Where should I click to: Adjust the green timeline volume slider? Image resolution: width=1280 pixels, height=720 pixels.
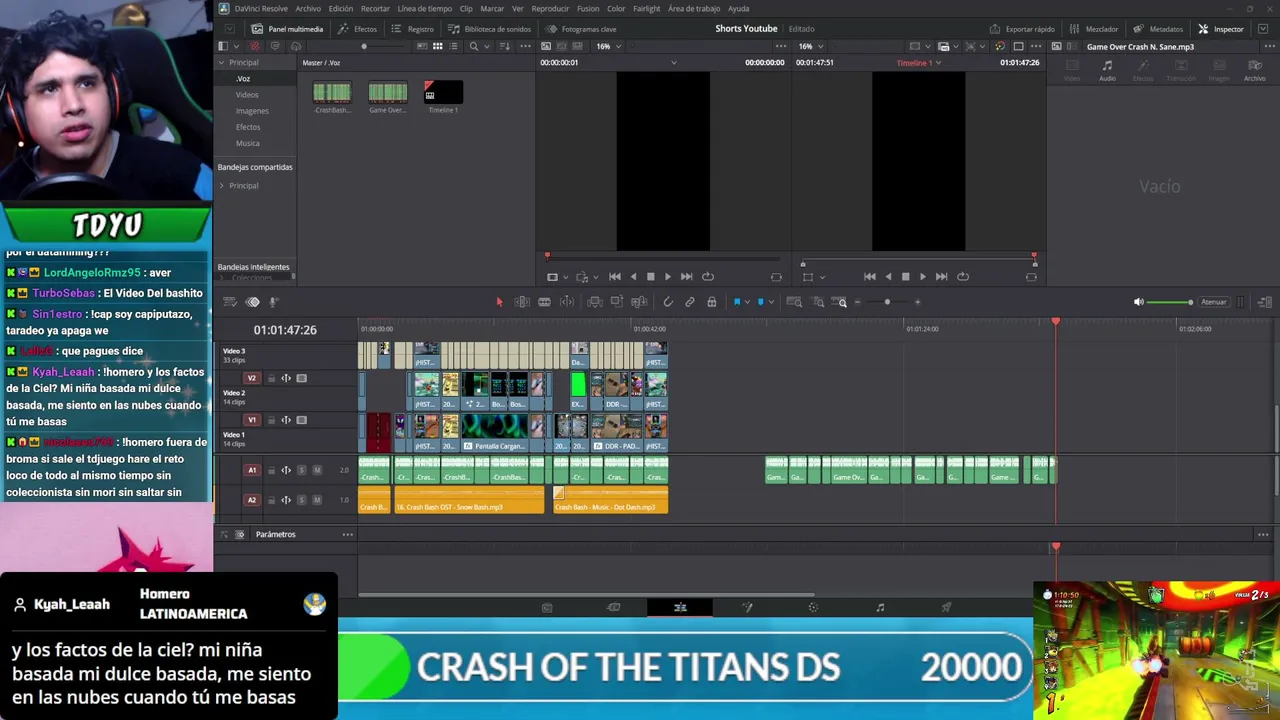pos(1169,302)
